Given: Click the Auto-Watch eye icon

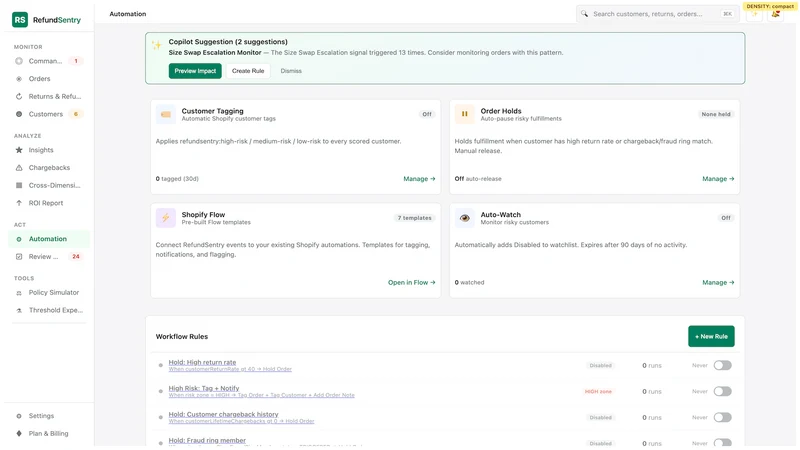Looking at the screenshot, I should tap(465, 218).
